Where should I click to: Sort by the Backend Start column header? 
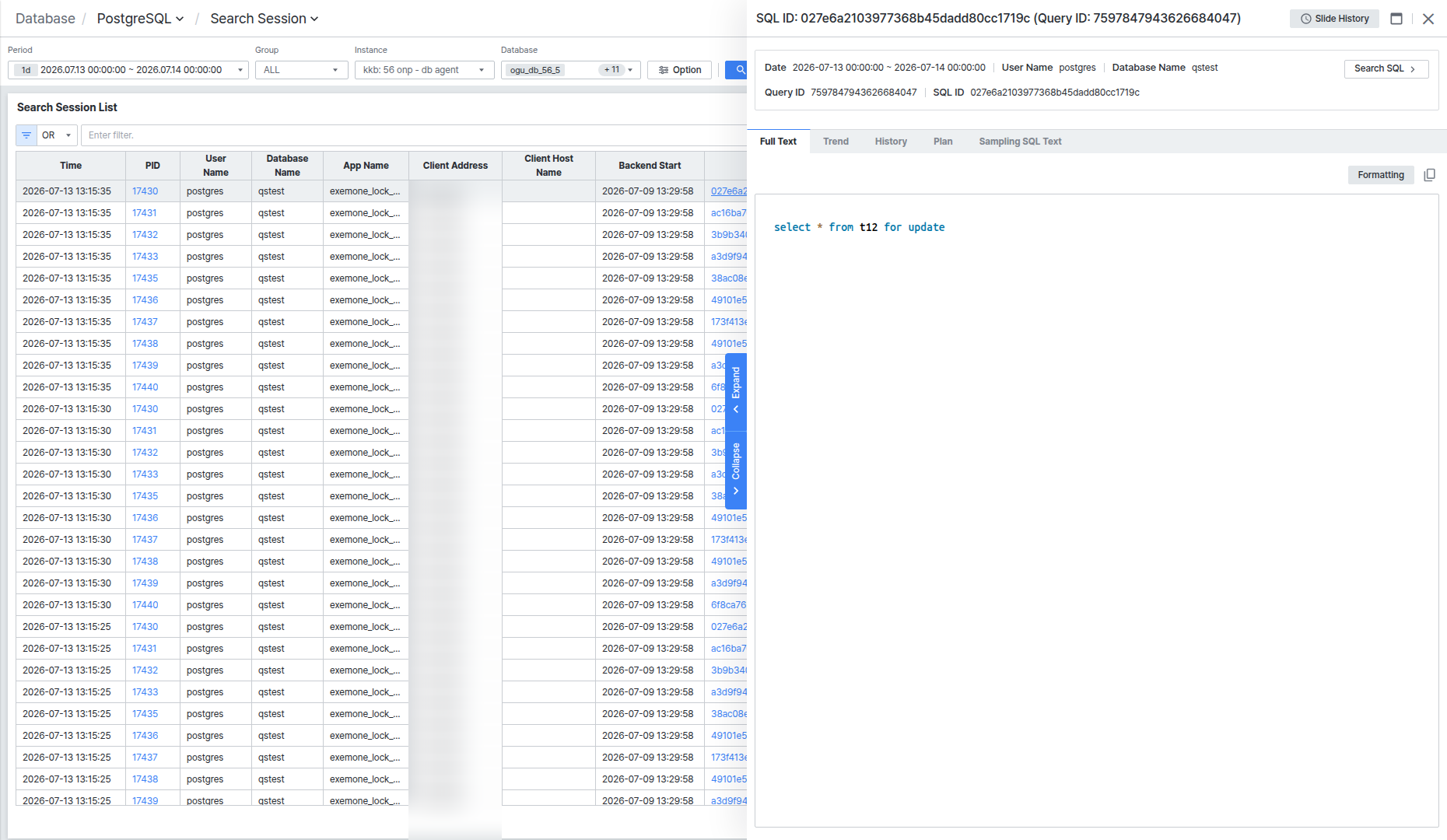pos(650,166)
